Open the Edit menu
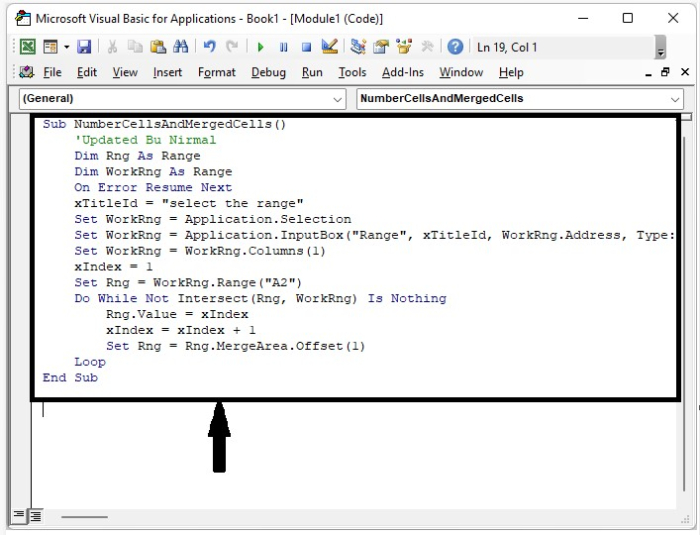Image resolution: width=700 pixels, height=535 pixels. tap(87, 72)
